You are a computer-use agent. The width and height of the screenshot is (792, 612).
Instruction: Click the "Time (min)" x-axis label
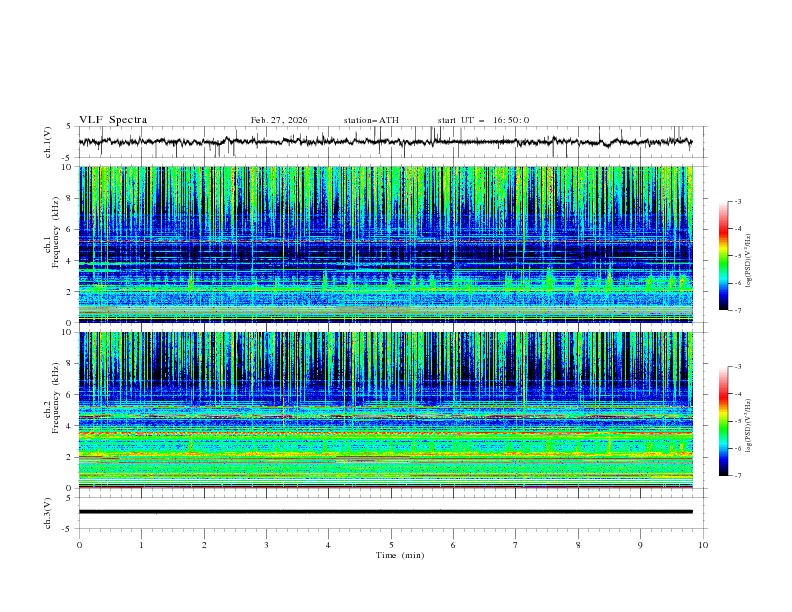click(x=400, y=555)
